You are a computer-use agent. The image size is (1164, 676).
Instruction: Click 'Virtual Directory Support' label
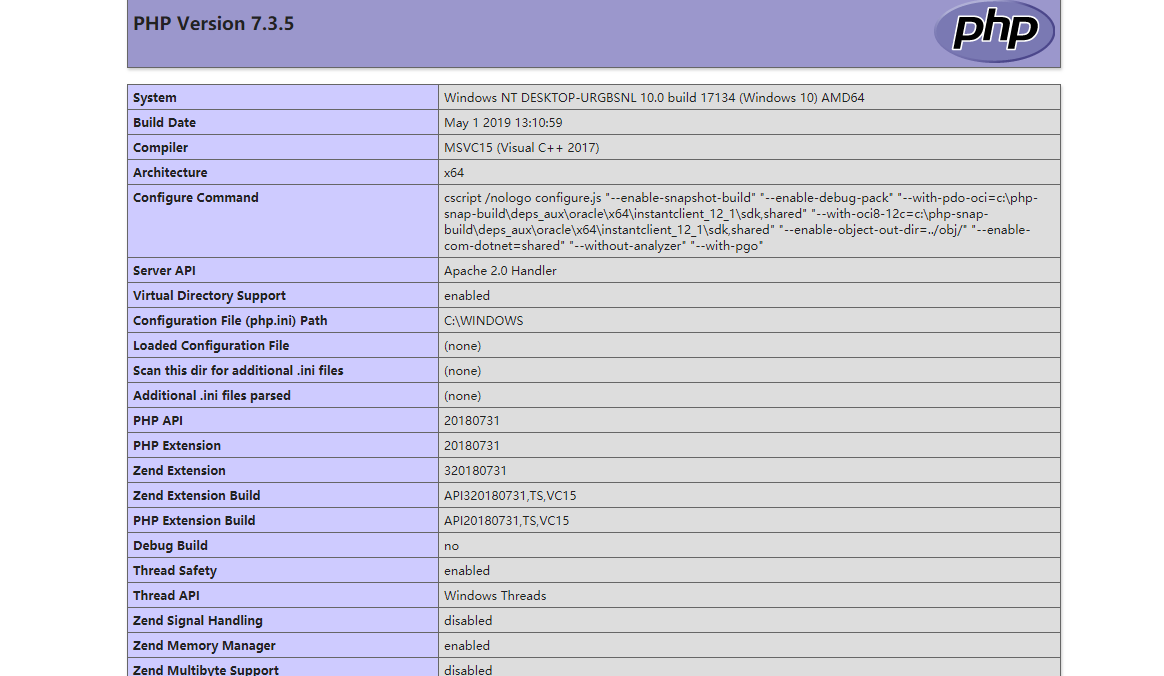[x=209, y=295]
